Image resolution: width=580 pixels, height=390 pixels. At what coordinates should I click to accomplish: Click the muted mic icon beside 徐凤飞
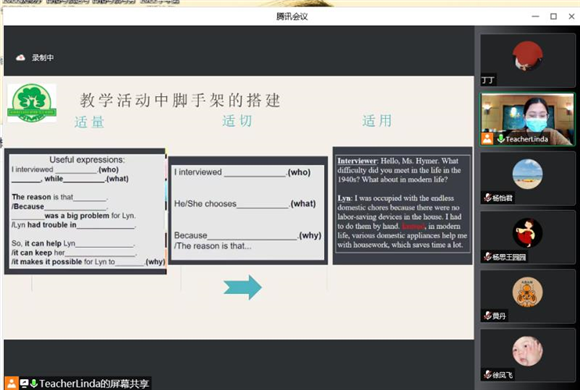point(488,374)
